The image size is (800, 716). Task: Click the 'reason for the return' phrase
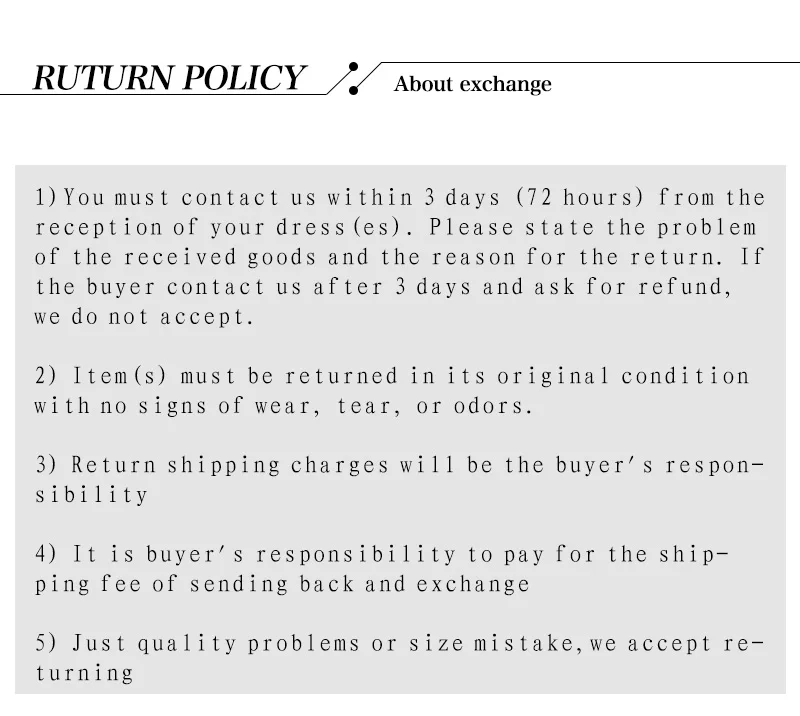(x=577, y=257)
